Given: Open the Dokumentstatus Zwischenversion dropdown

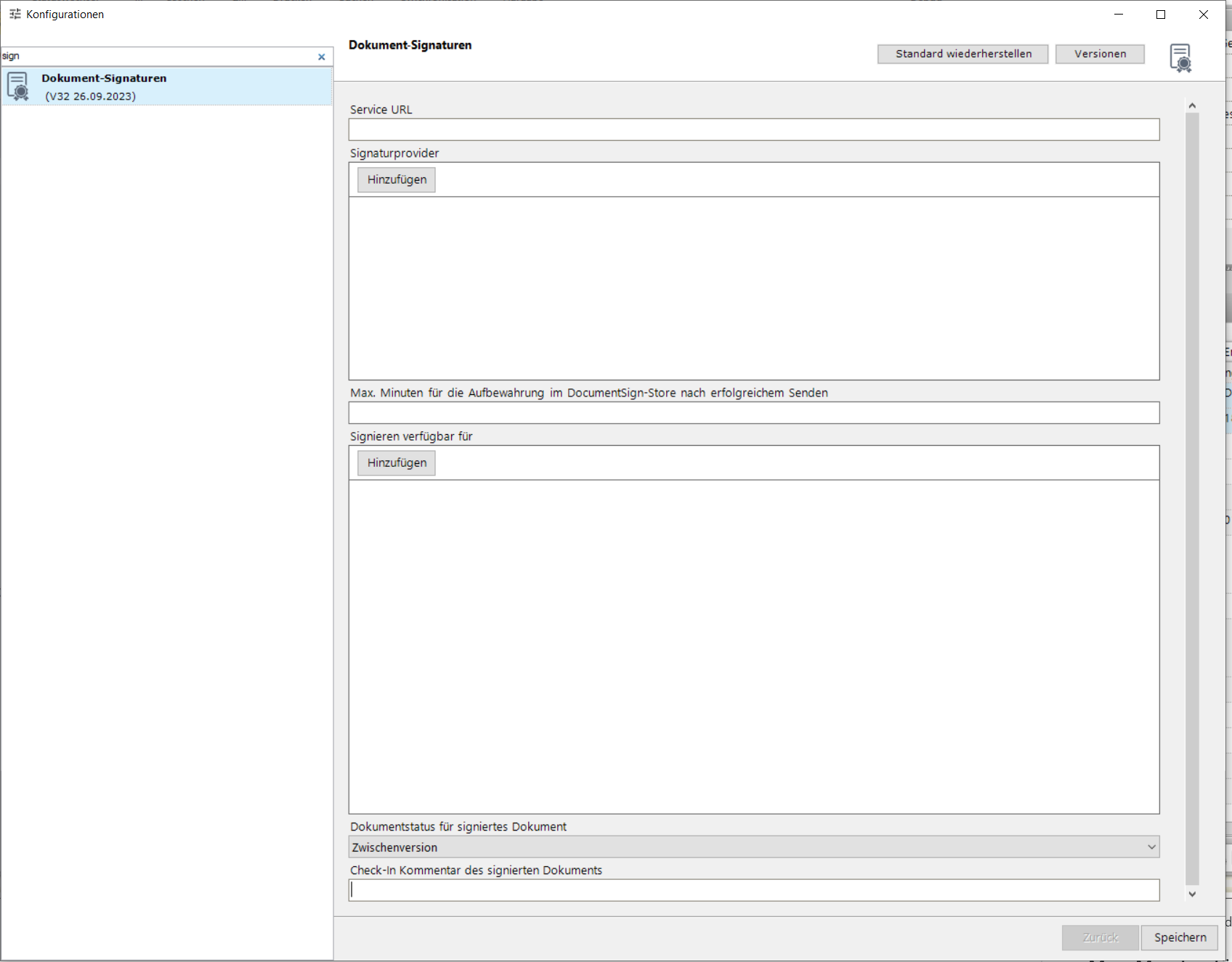Looking at the screenshot, I should pos(754,847).
